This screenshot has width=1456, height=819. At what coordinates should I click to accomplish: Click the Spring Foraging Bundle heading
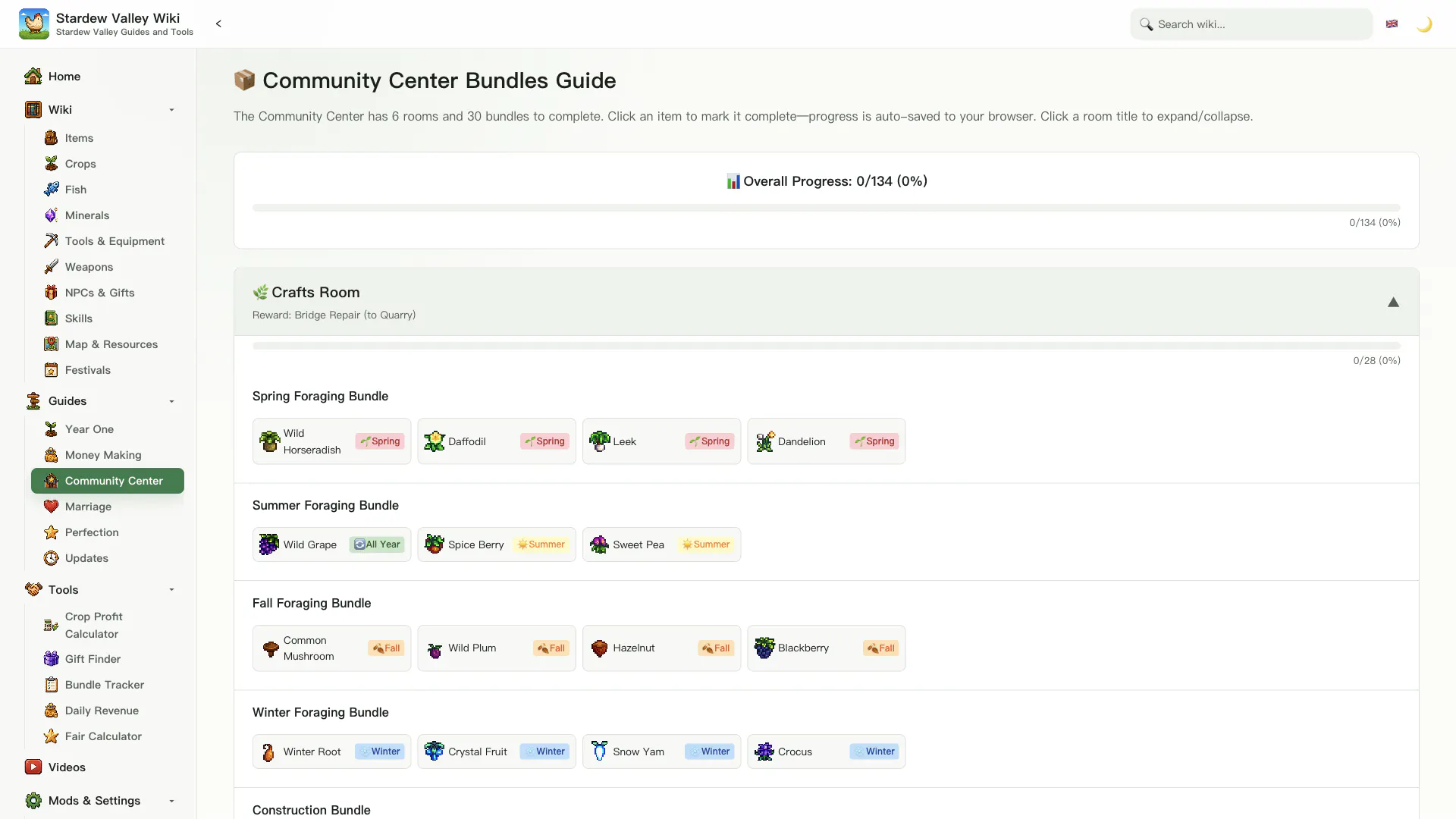click(x=320, y=397)
